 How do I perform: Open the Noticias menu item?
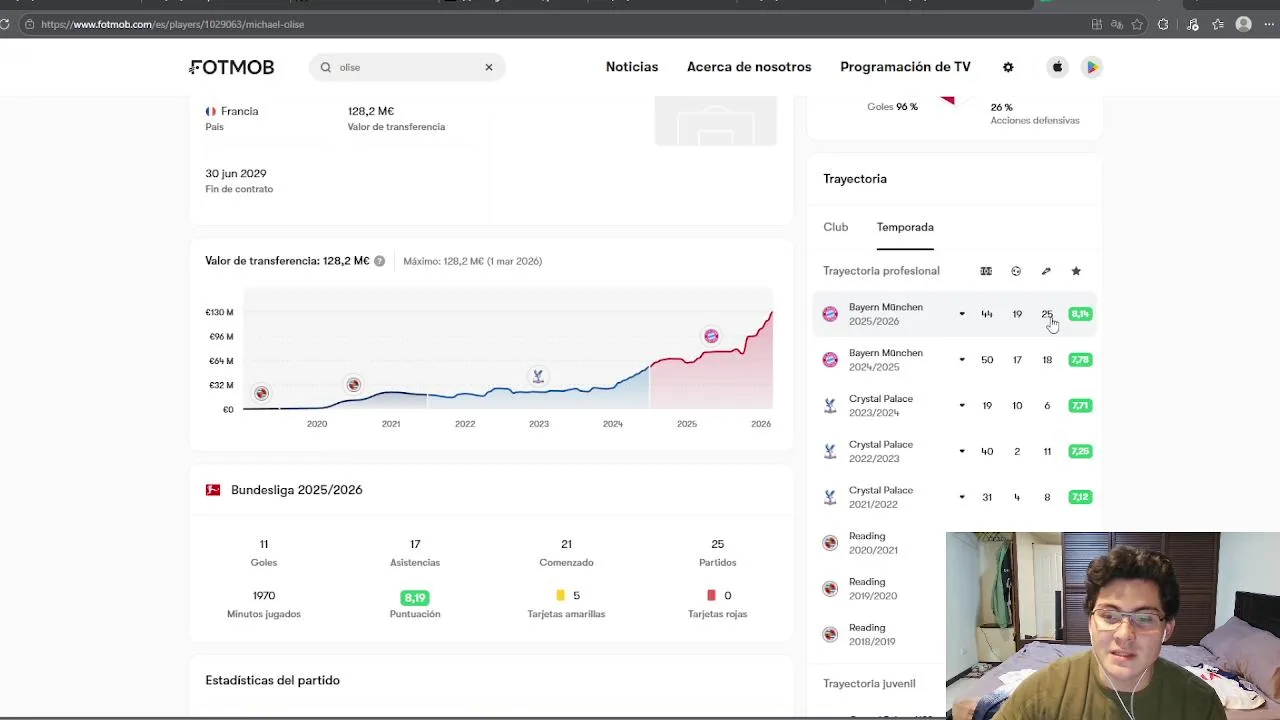pyautogui.click(x=632, y=67)
